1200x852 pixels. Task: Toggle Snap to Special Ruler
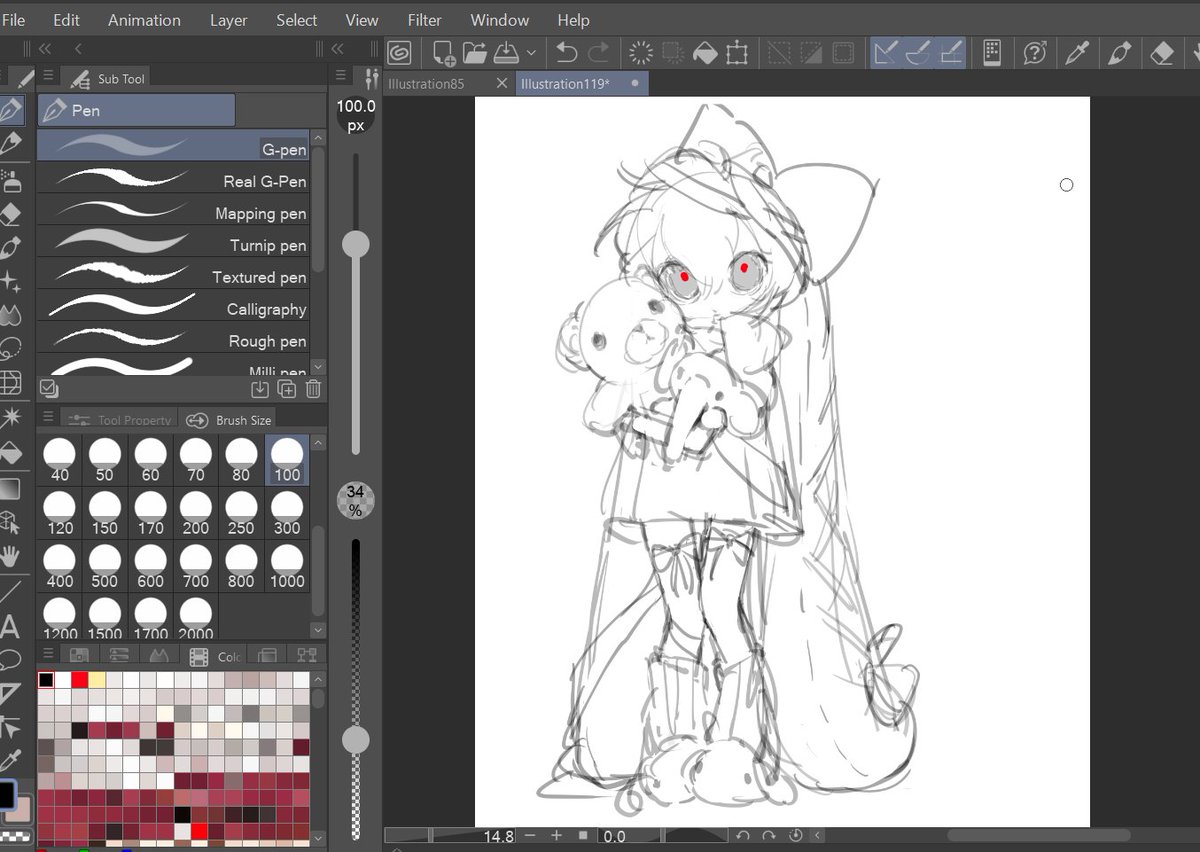point(918,52)
